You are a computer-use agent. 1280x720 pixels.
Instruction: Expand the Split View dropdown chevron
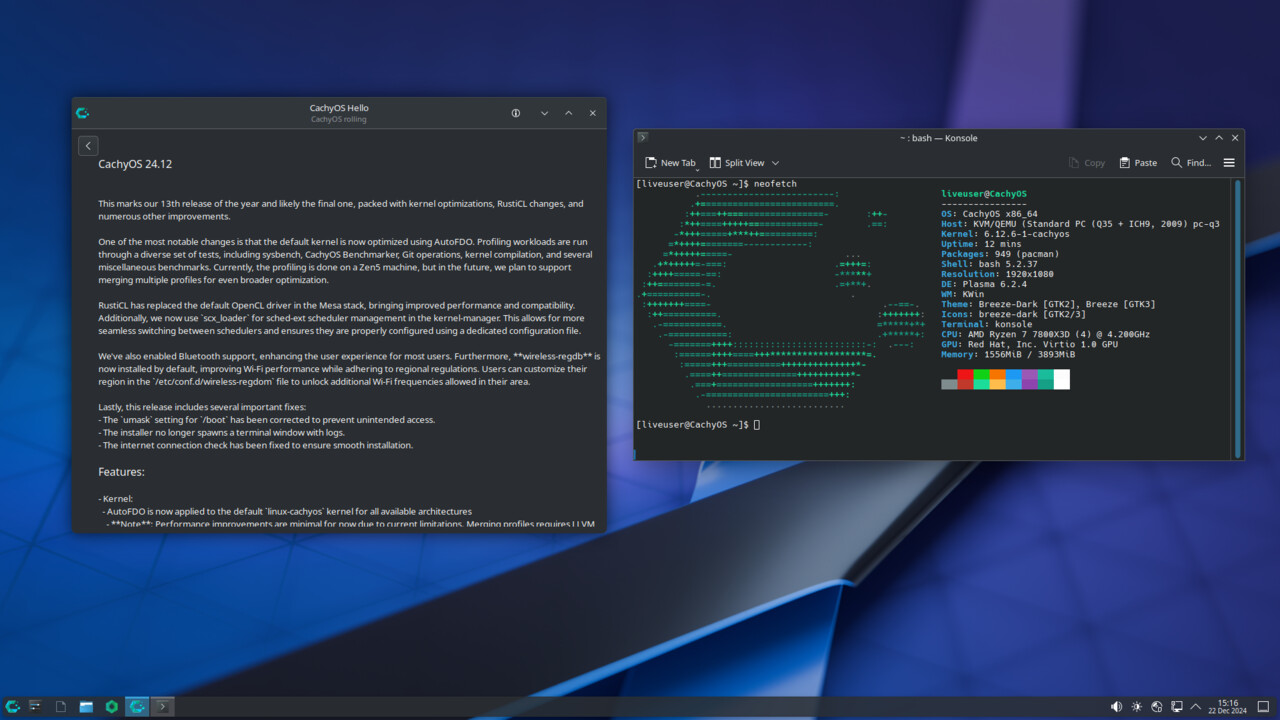(x=775, y=163)
